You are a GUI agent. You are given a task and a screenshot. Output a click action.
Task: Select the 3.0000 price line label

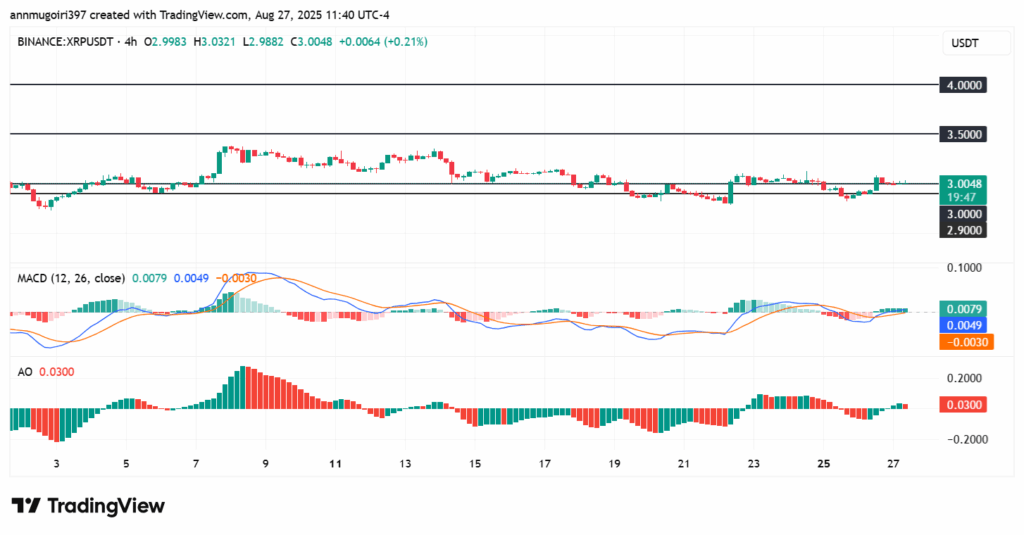click(x=963, y=214)
